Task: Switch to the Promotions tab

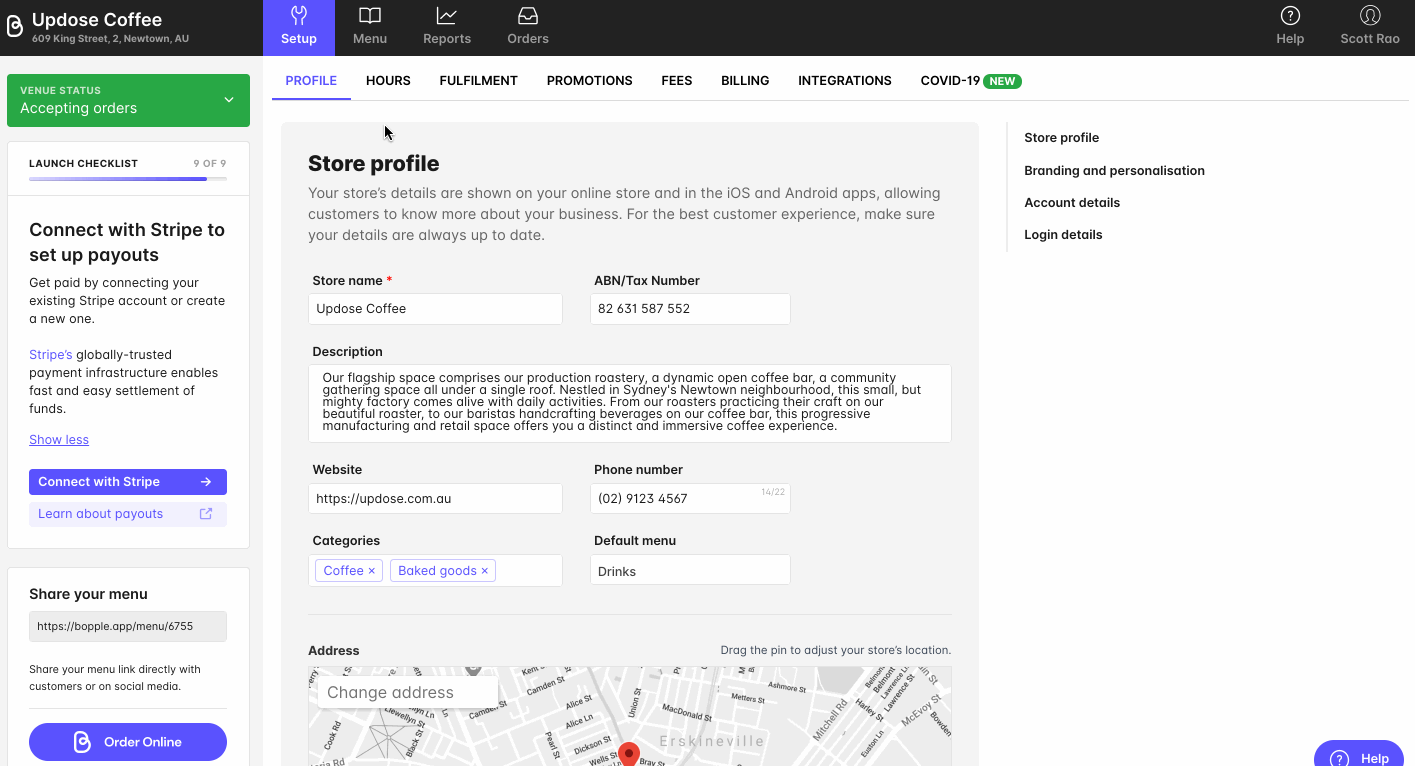Action: point(589,81)
